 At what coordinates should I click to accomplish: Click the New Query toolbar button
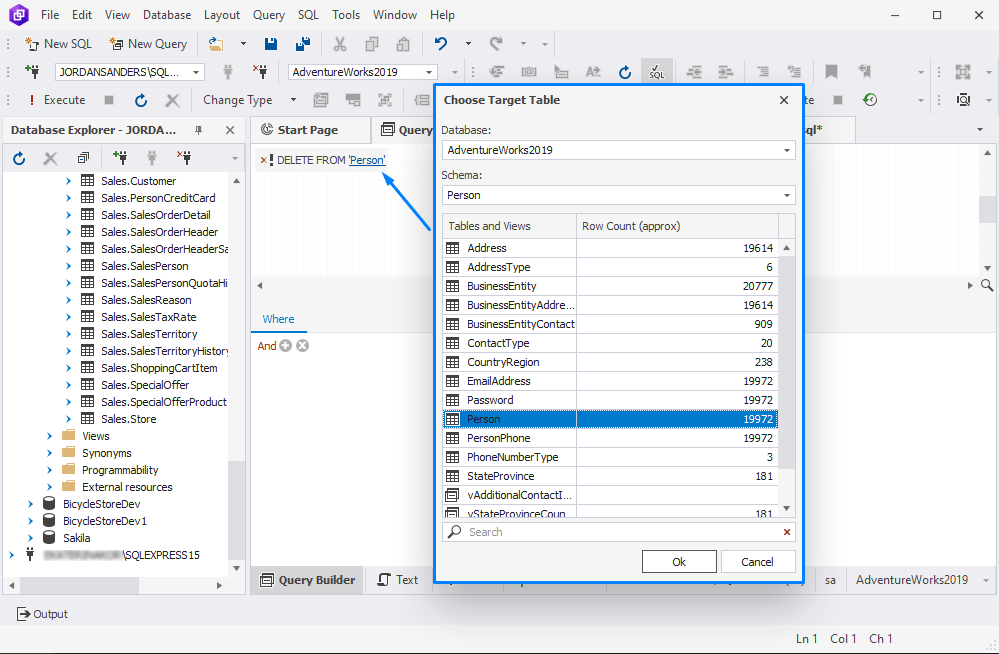point(148,44)
